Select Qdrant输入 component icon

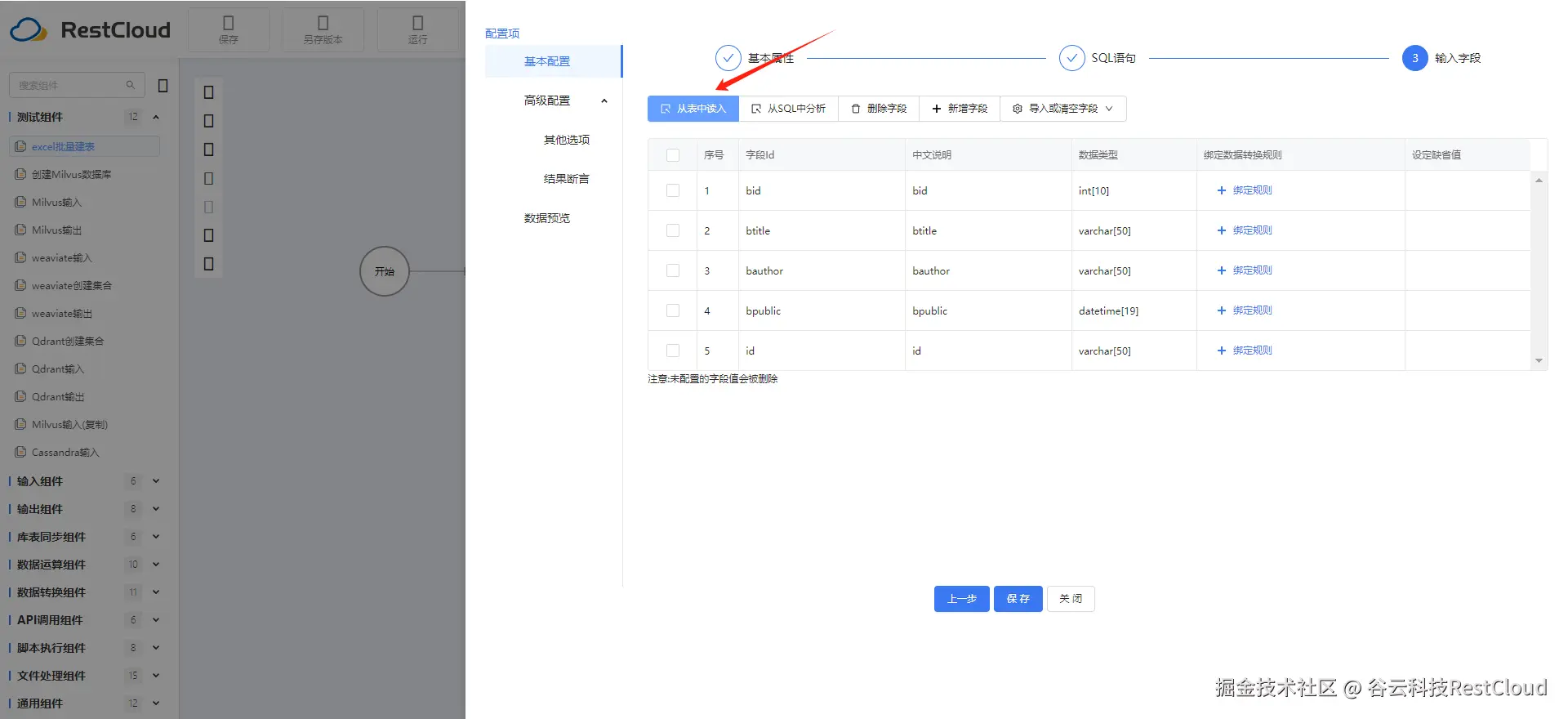tap(20, 368)
